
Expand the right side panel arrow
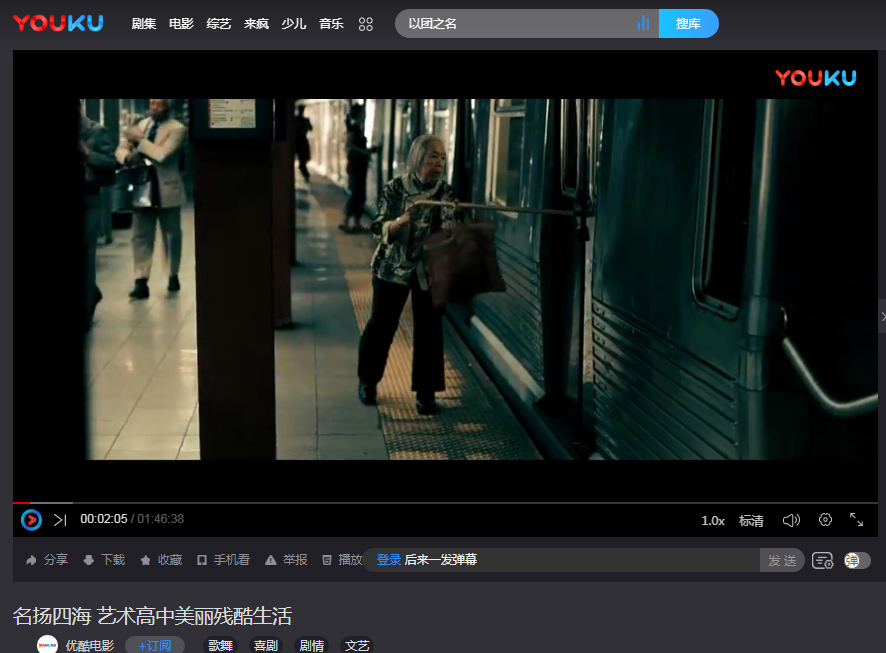(x=882, y=316)
